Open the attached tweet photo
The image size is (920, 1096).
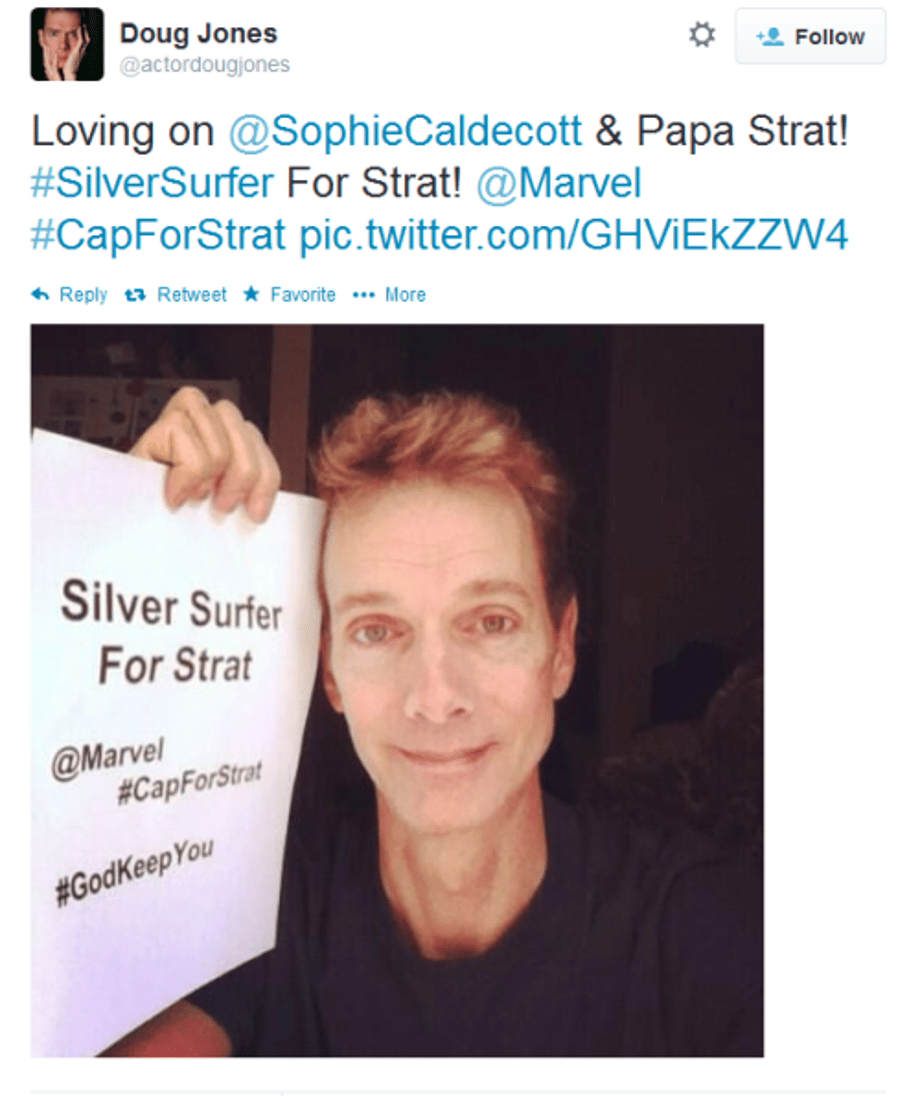click(x=397, y=691)
